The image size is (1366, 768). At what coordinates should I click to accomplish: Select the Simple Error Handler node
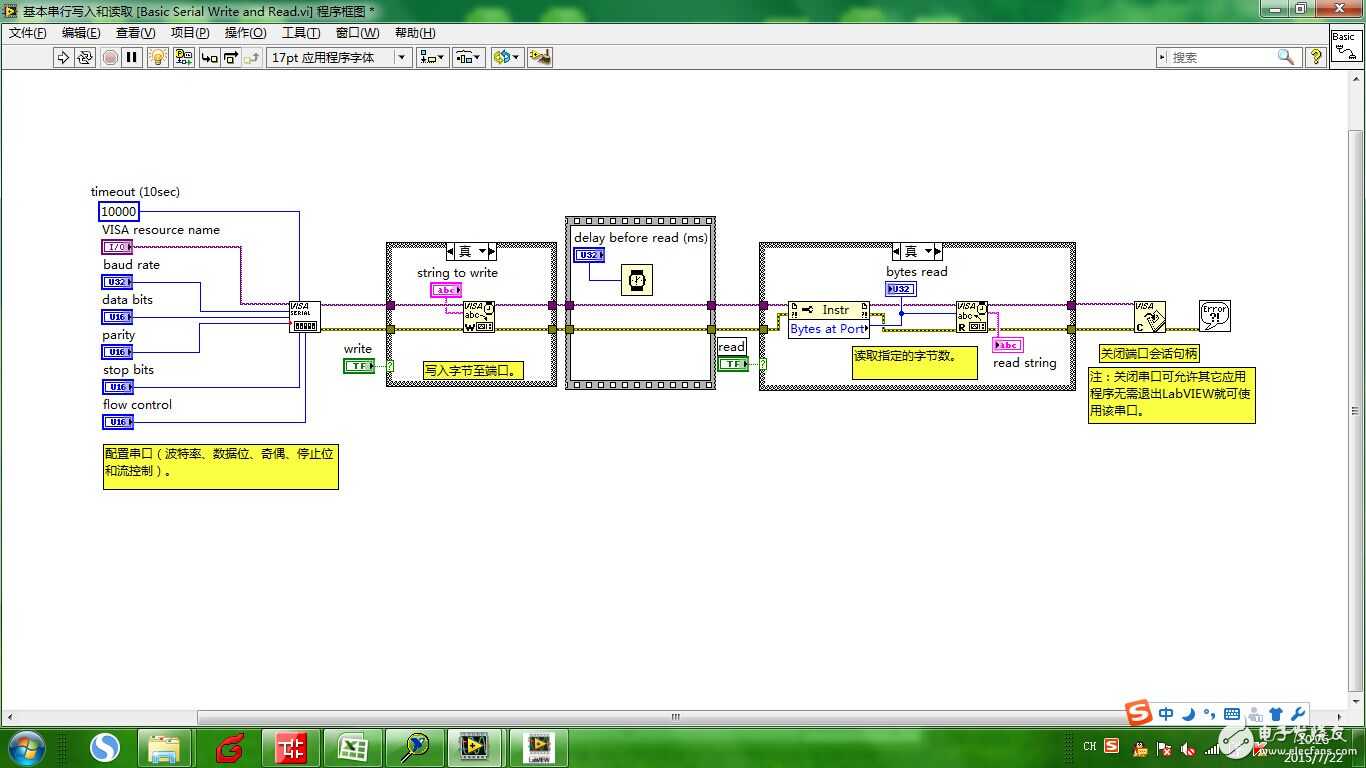1215,316
